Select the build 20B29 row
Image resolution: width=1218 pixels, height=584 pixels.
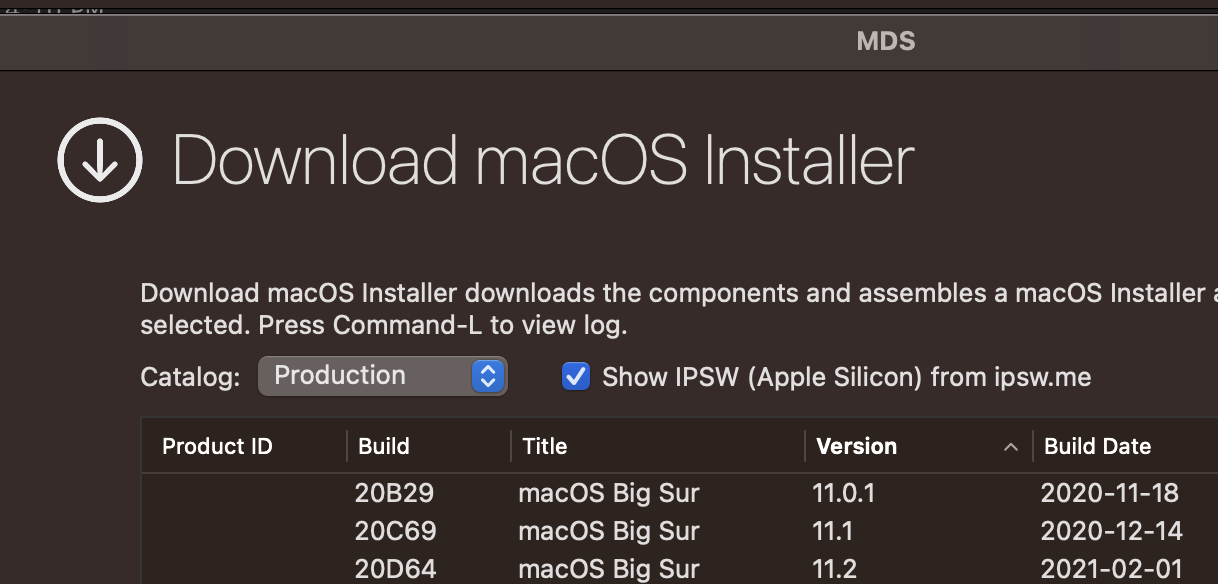point(394,492)
